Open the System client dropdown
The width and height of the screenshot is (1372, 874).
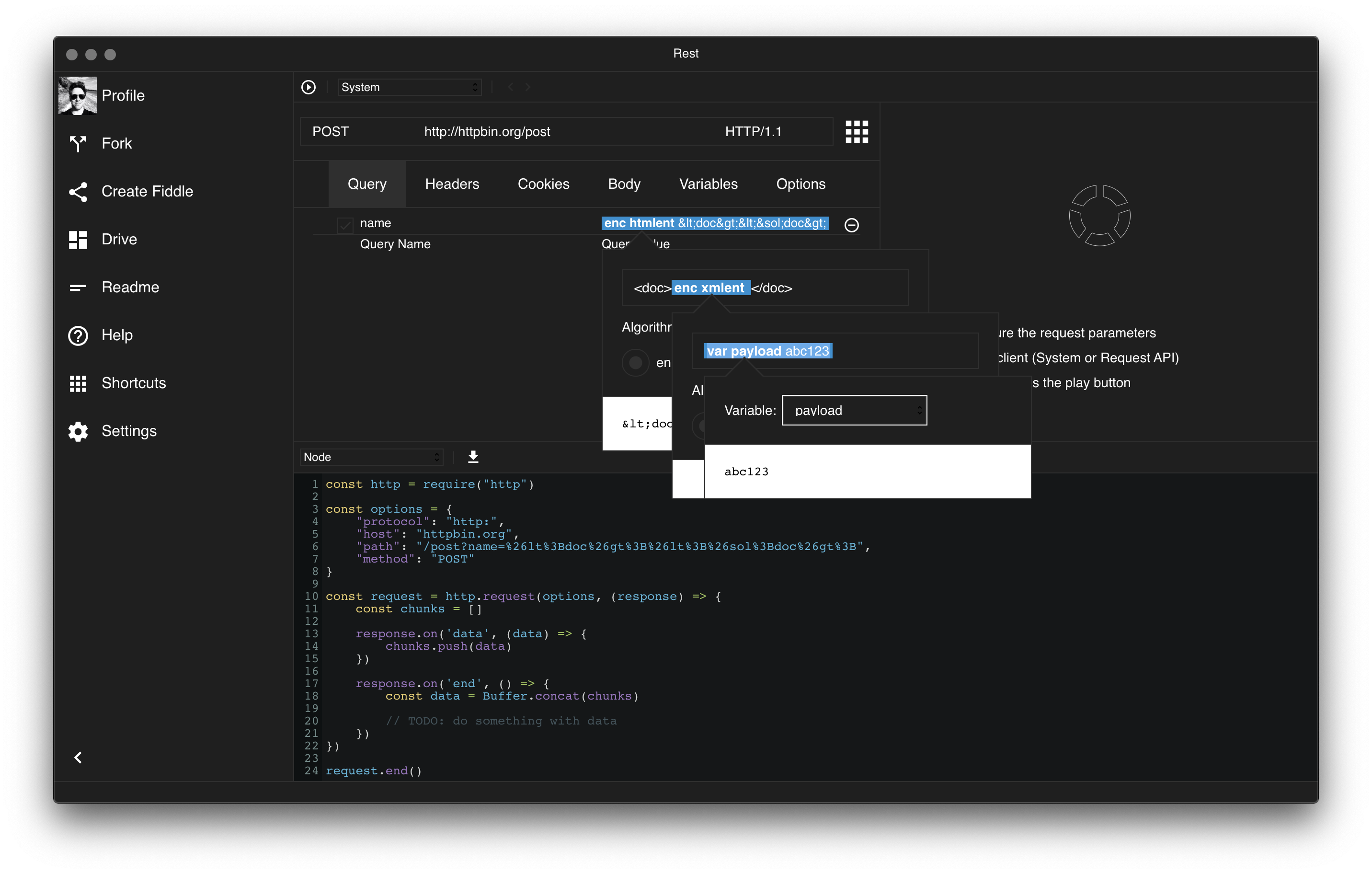tap(409, 87)
